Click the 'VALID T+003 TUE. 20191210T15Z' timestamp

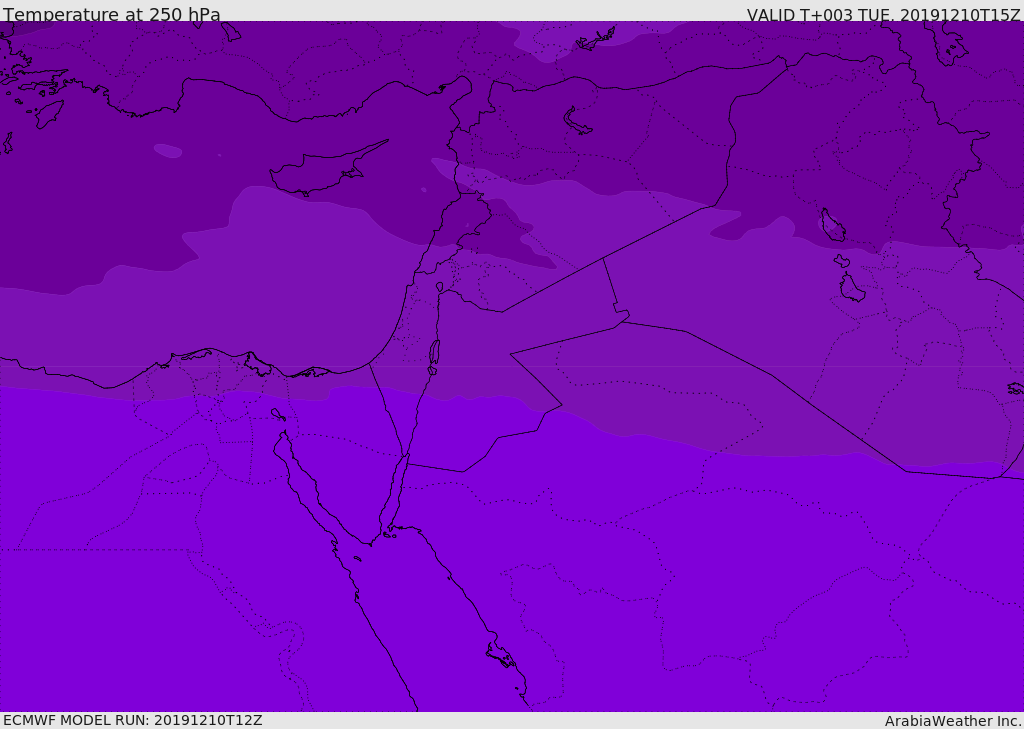tap(884, 14)
